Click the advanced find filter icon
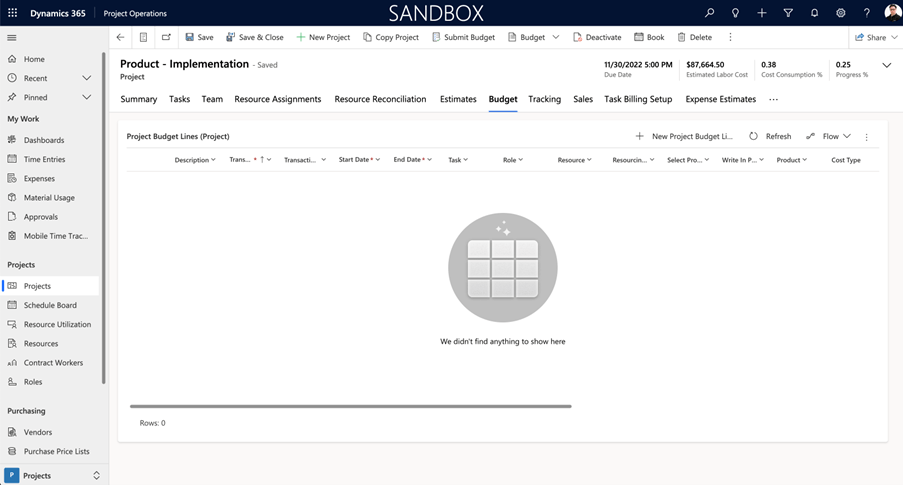The image size is (903, 485). click(x=788, y=13)
